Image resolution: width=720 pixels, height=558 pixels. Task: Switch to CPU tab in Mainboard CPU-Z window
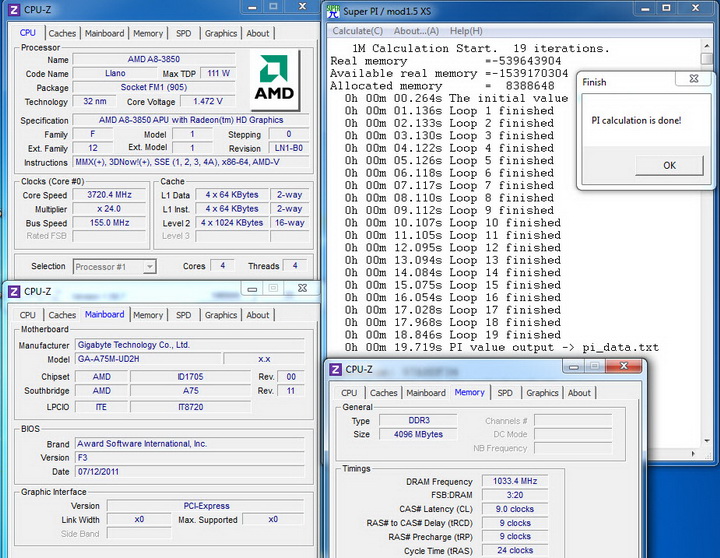coord(28,315)
